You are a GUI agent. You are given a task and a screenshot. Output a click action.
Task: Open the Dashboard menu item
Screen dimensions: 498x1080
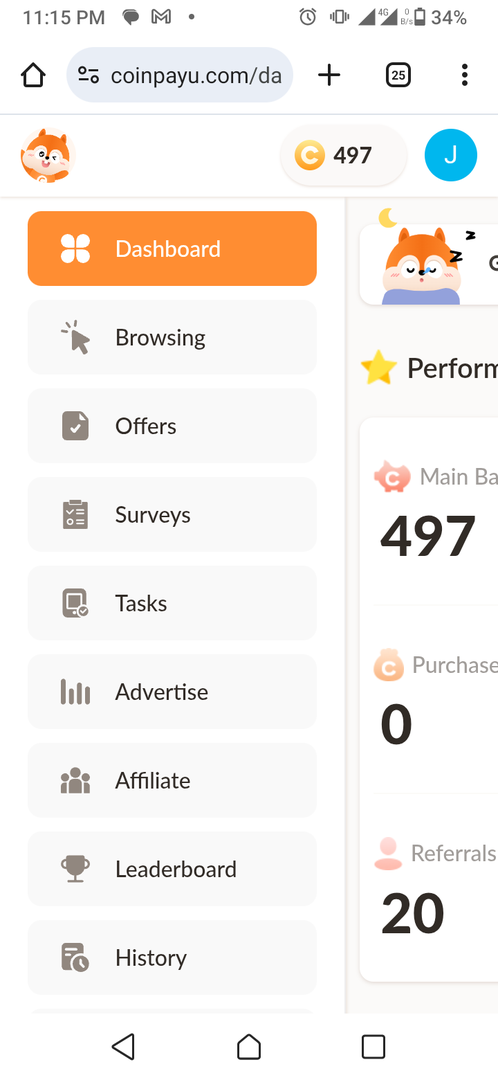172,249
